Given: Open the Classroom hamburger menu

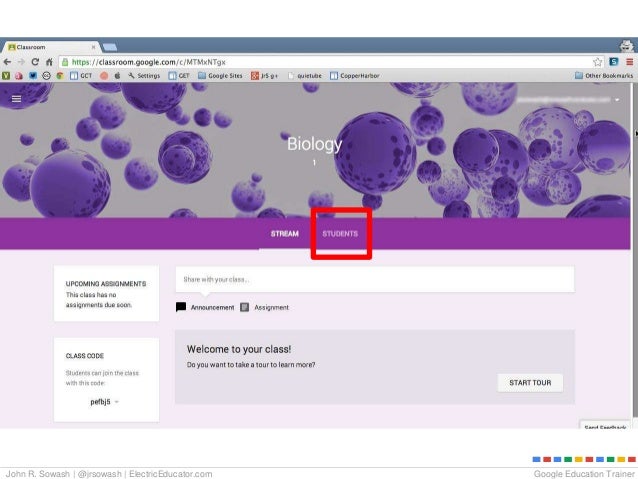Looking at the screenshot, I should [x=16, y=99].
